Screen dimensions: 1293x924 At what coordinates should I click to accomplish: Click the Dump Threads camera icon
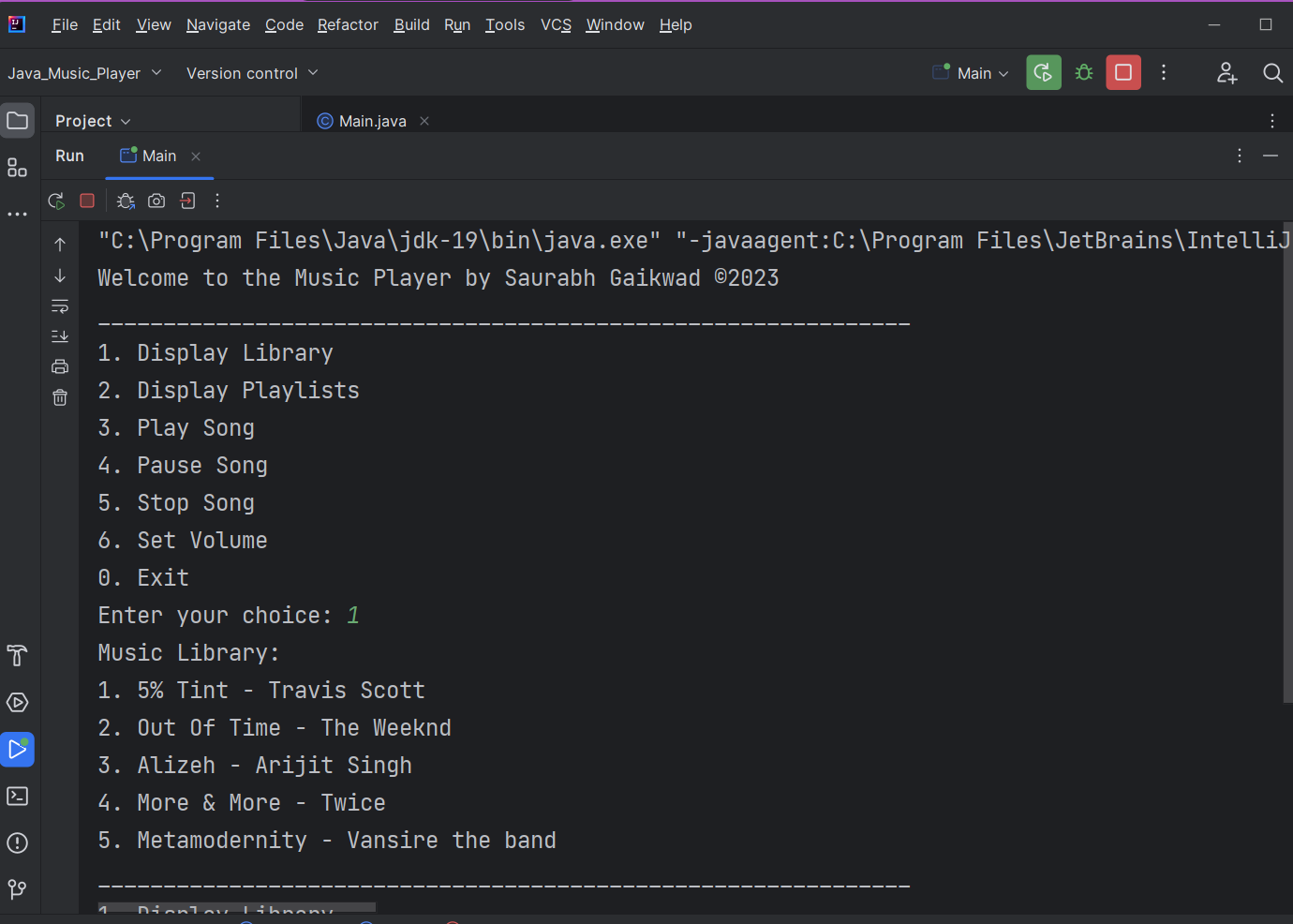[x=156, y=201]
